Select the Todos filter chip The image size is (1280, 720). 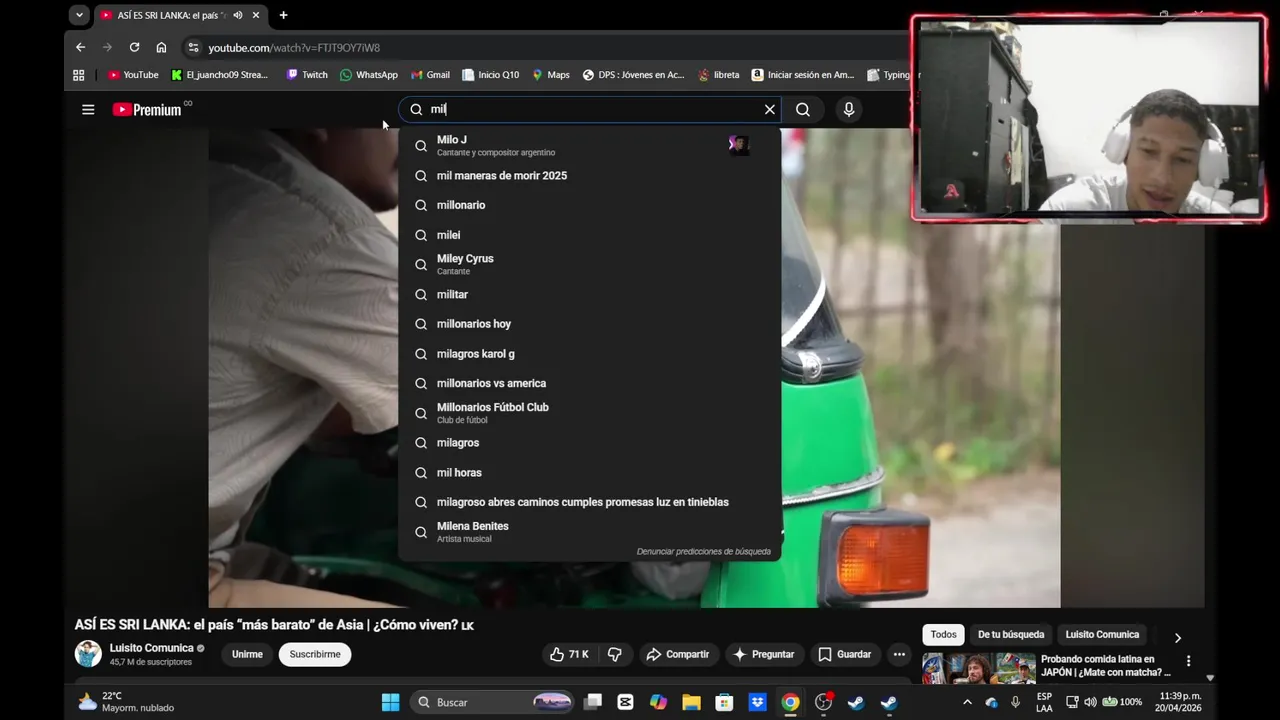(x=943, y=635)
